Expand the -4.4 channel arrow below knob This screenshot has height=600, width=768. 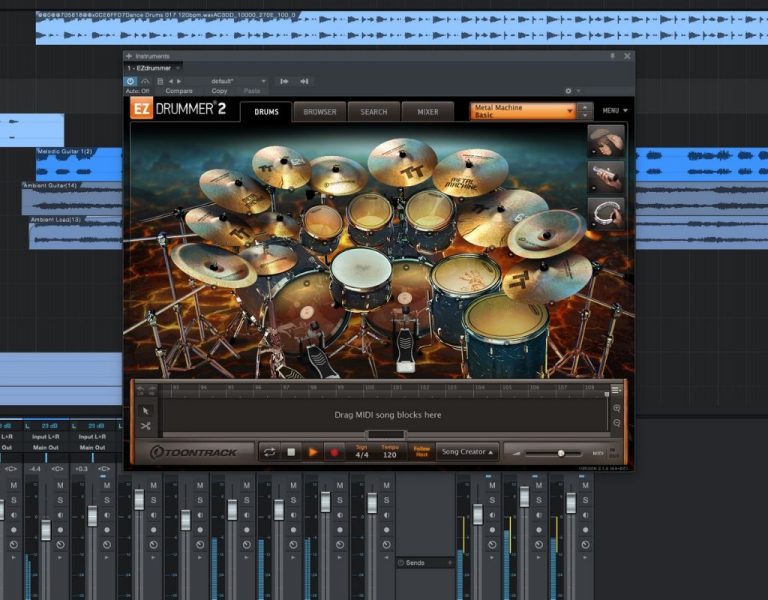60,558
